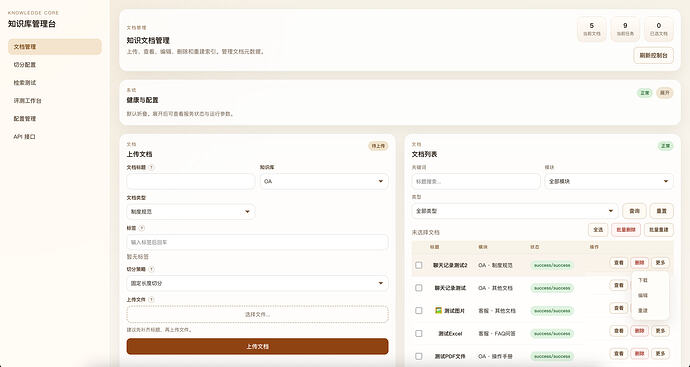Click the 输入标签后回车 tag input
Viewport: 690px width, 367px height.
(257, 242)
